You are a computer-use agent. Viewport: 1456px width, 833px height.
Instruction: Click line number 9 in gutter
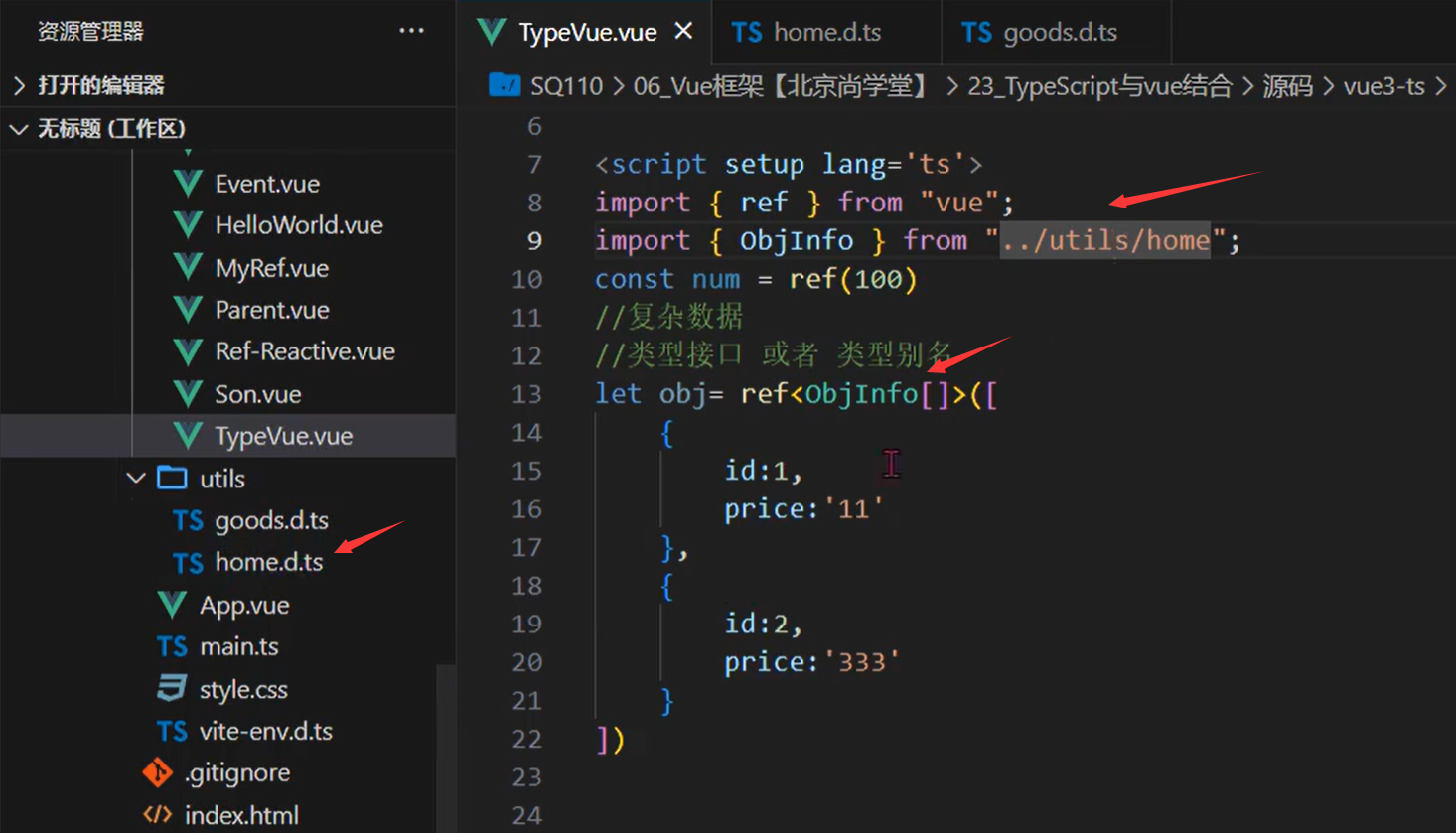tap(534, 241)
